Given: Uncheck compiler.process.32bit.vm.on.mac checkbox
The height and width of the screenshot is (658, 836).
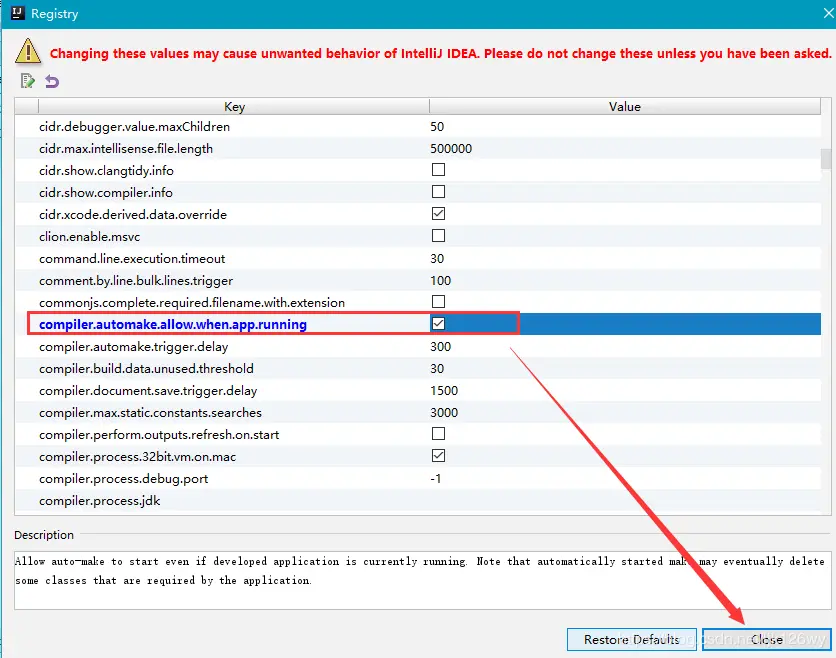Looking at the screenshot, I should pos(438,456).
